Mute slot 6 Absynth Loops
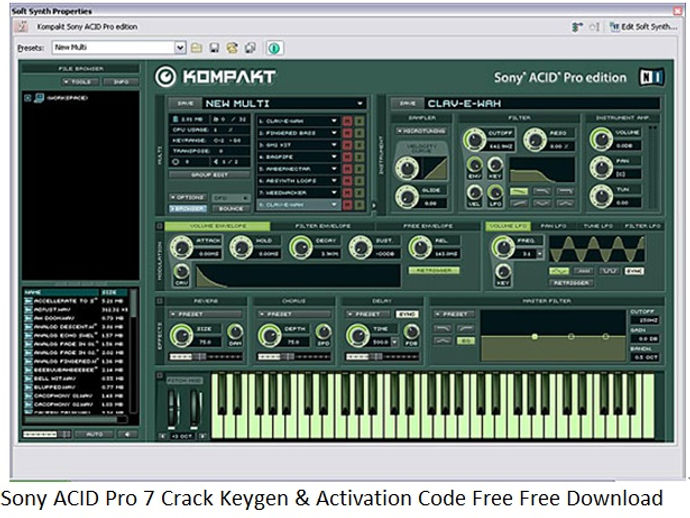 click(347, 180)
